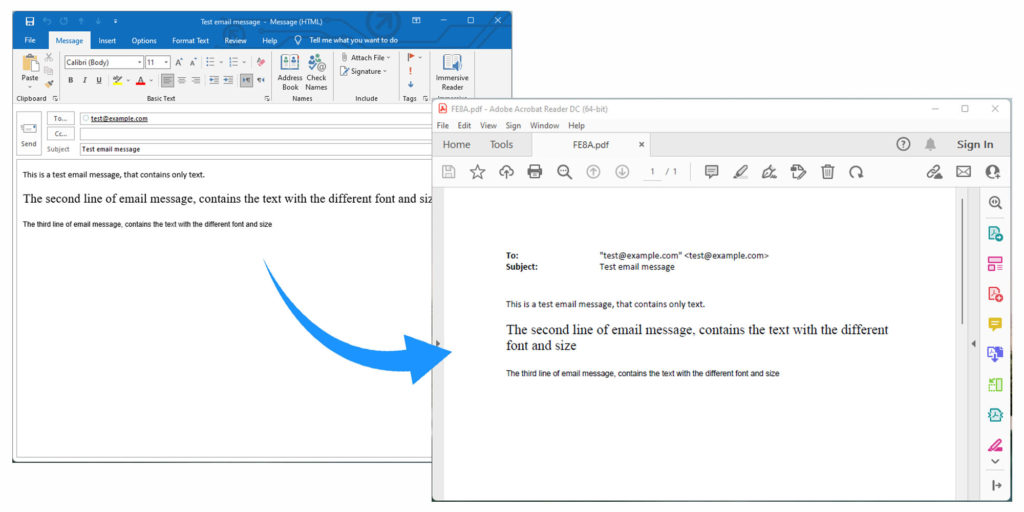Click the To... recipients button

point(61,118)
